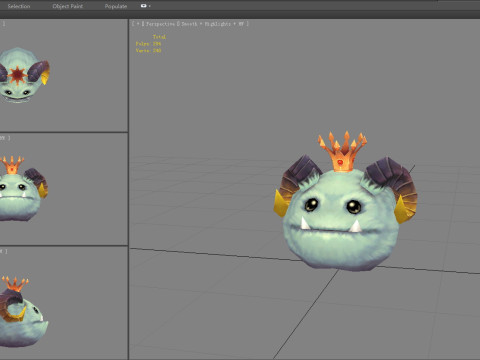Screen dimensions: 480x360
Task: Click the ribbon display toggle icon
Action: click(x=143, y=6)
